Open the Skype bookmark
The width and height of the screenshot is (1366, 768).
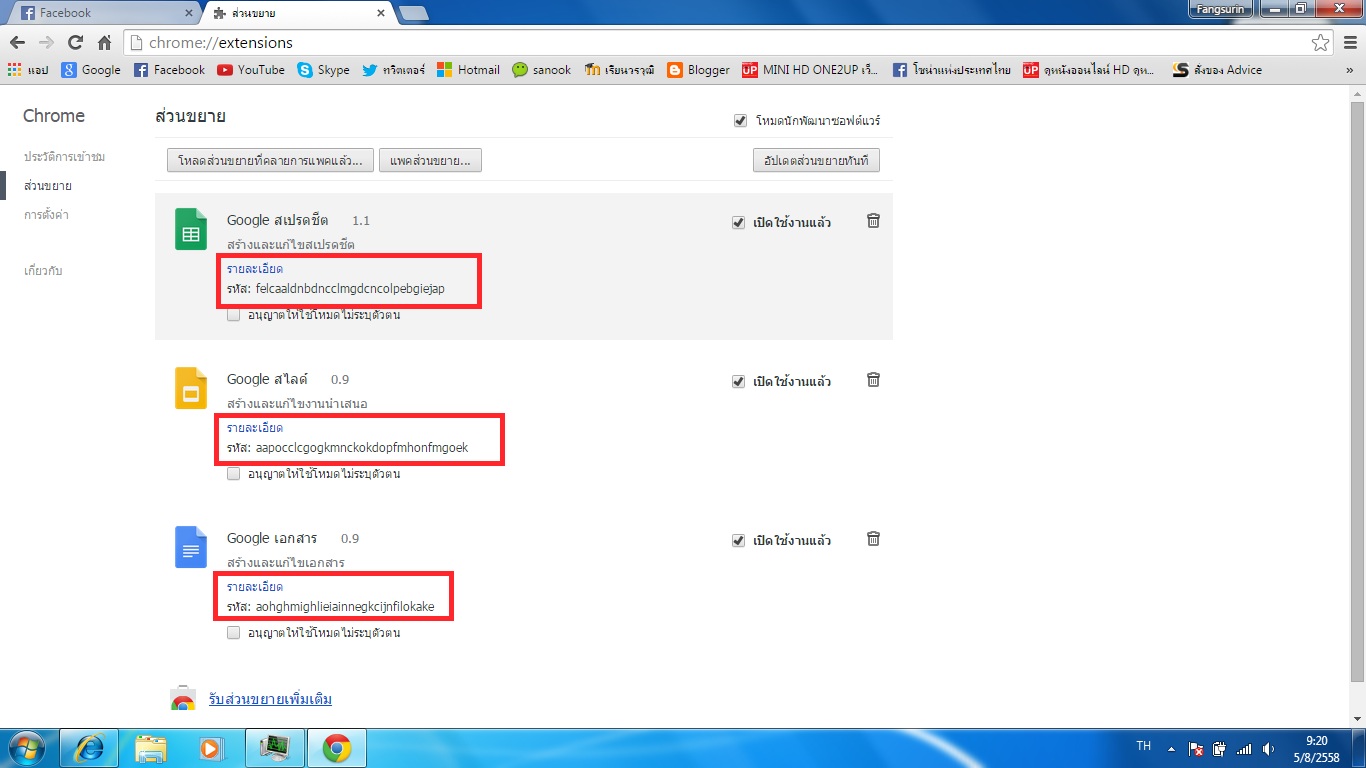tap(324, 70)
